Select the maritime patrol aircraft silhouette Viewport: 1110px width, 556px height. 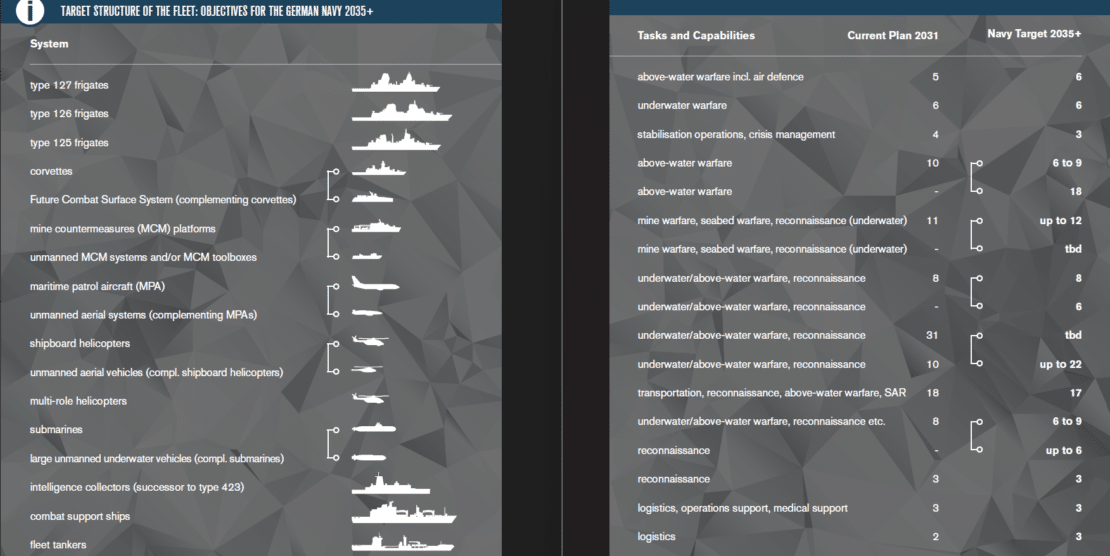tap(375, 285)
